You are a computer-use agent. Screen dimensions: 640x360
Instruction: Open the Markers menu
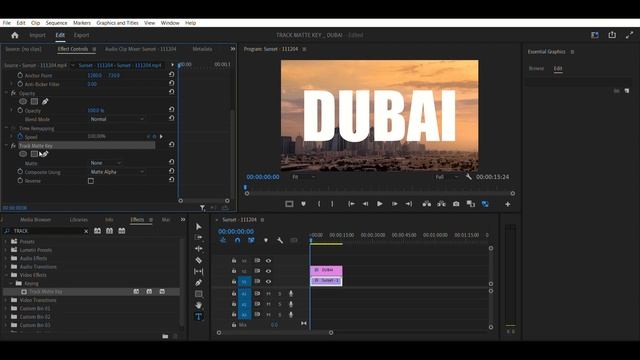82,23
